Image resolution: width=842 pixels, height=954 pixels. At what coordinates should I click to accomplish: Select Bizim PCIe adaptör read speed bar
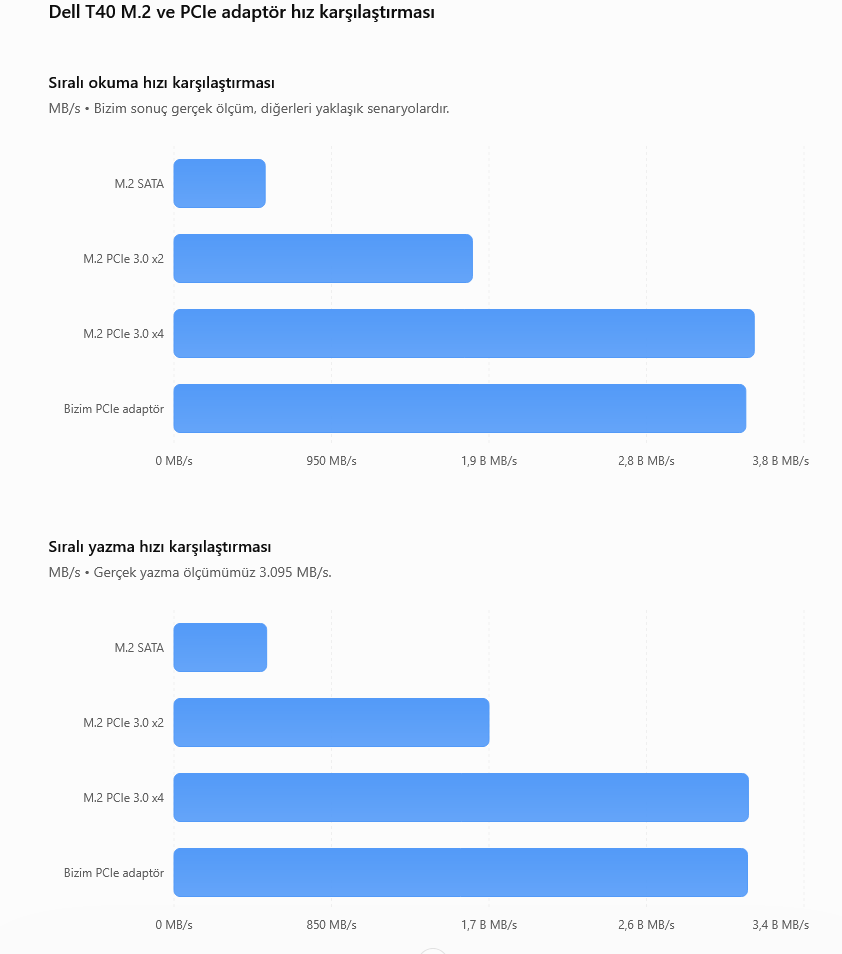point(460,408)
